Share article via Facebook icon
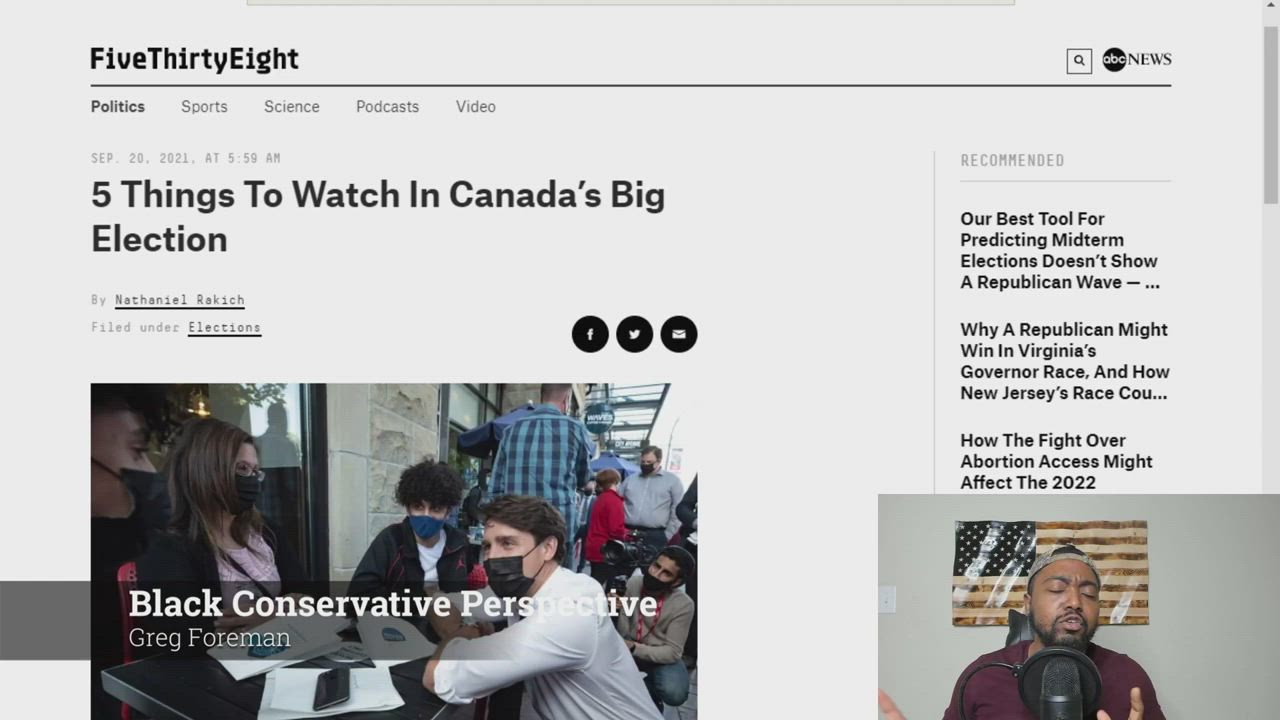 [590, 334]
